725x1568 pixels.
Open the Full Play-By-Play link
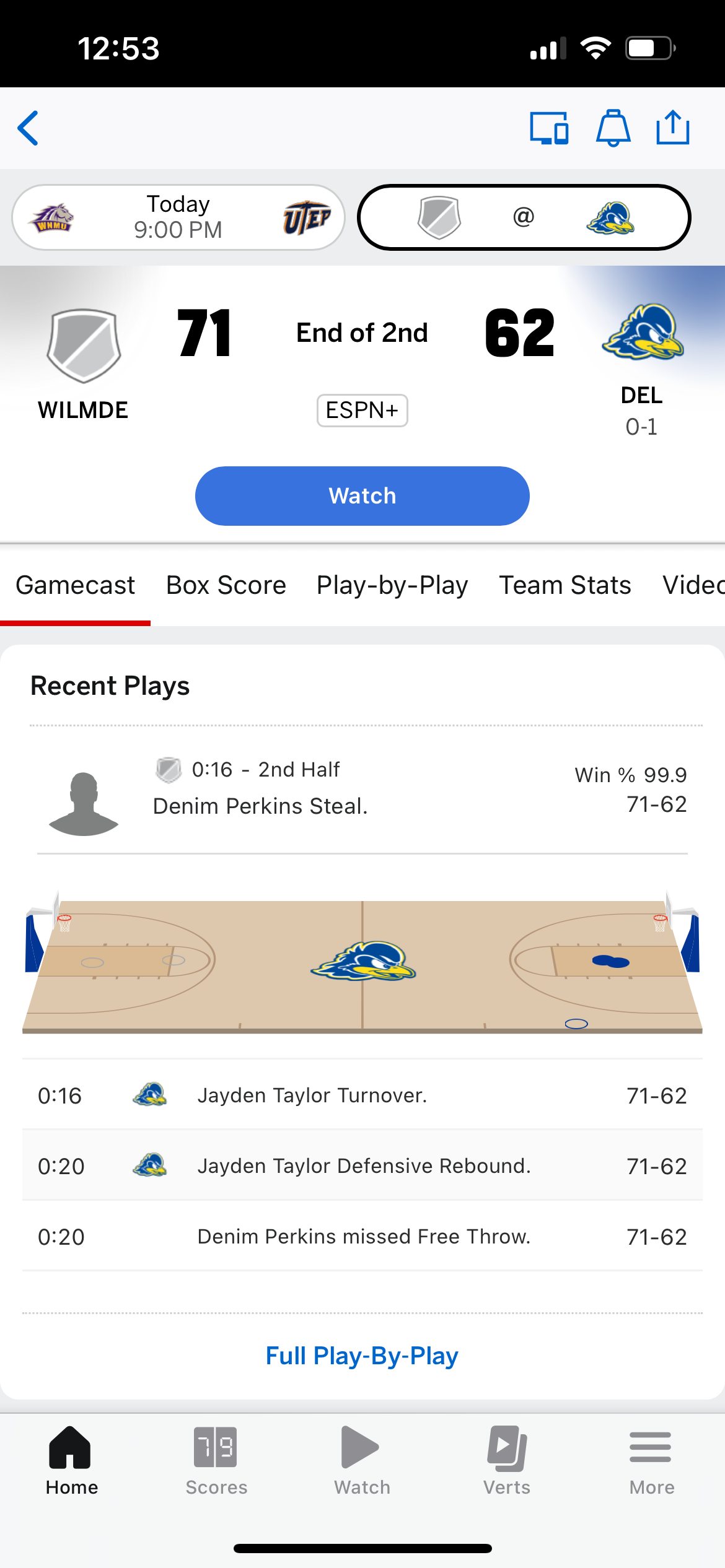coord(362,1356)
